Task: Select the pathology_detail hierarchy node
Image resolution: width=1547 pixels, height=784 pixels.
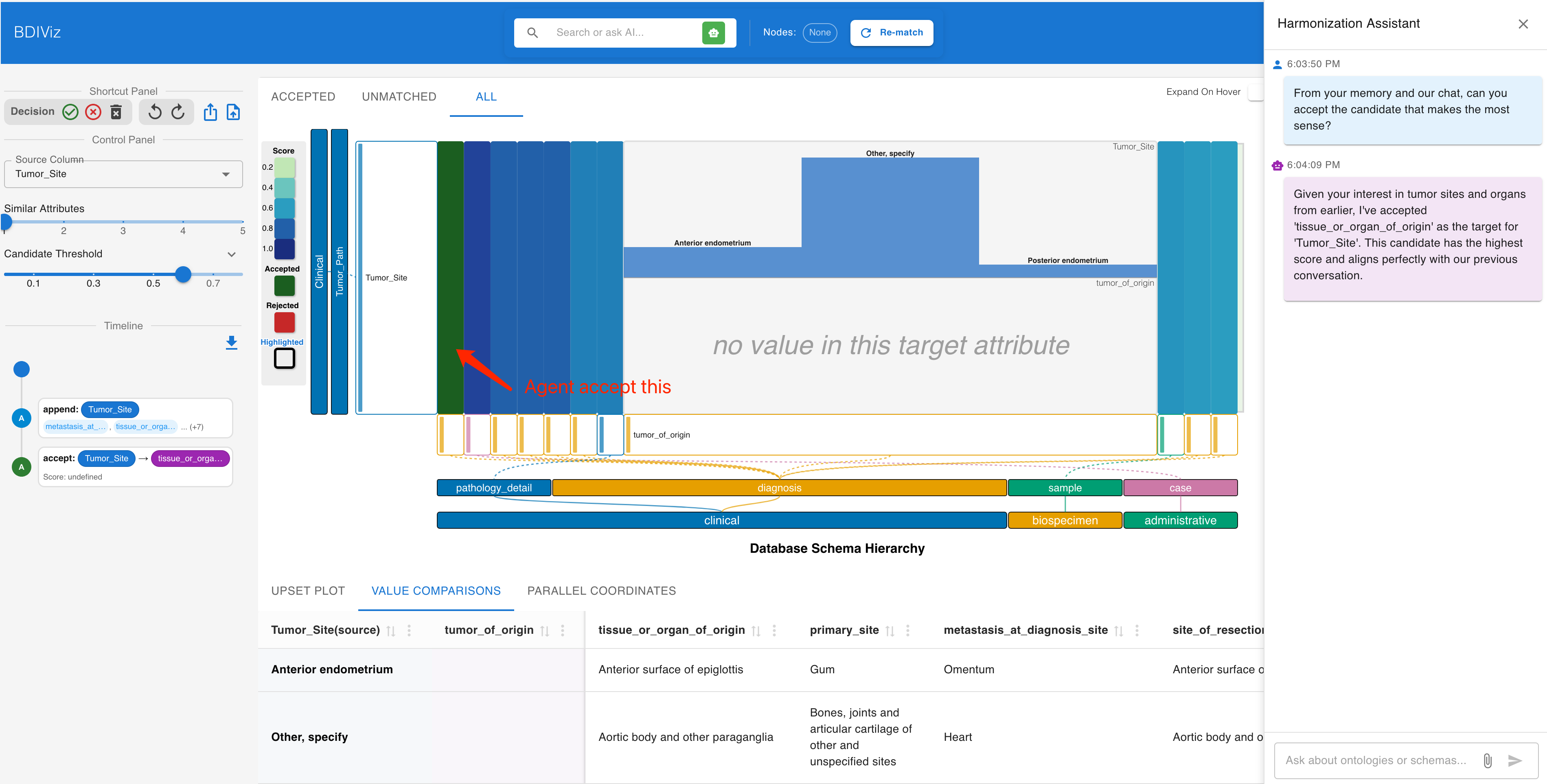Action: [494, 487]
